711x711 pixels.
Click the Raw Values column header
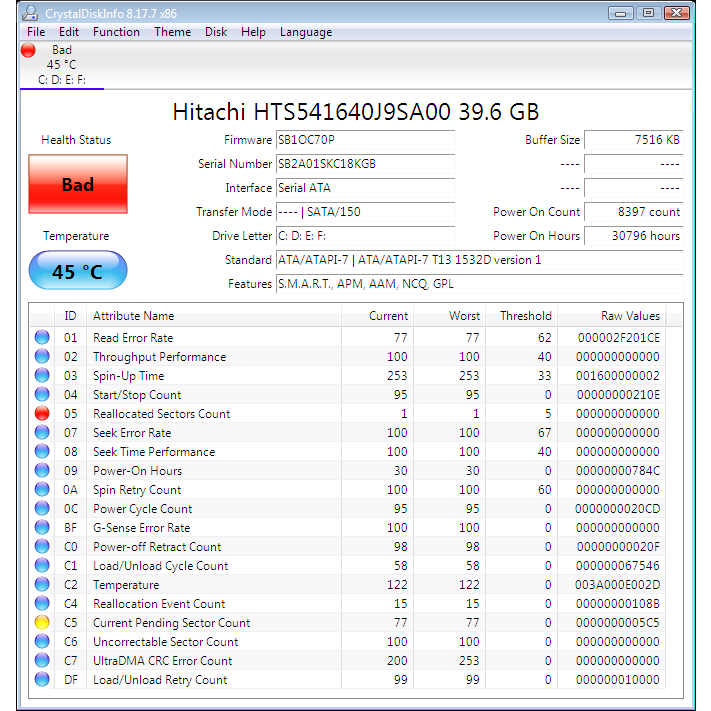click(x=612, y=316)
